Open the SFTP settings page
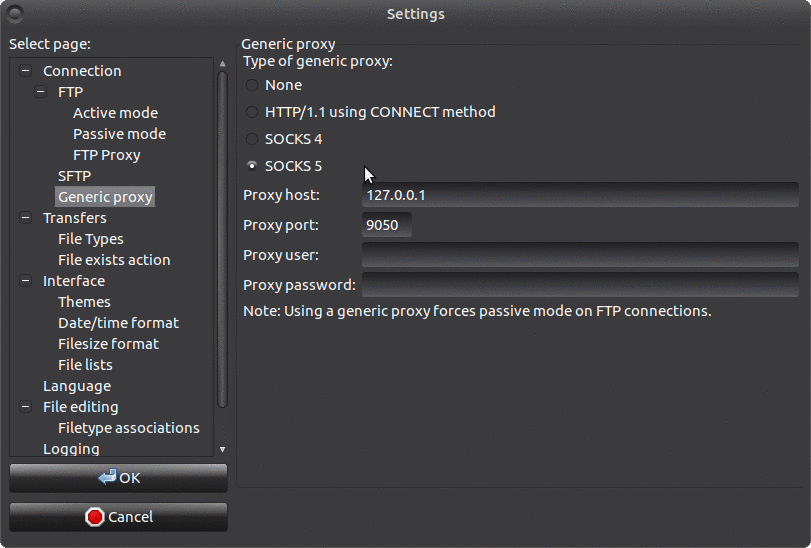Screen dimensions: 811x548 pyautogui.click(x=74, y=176)
